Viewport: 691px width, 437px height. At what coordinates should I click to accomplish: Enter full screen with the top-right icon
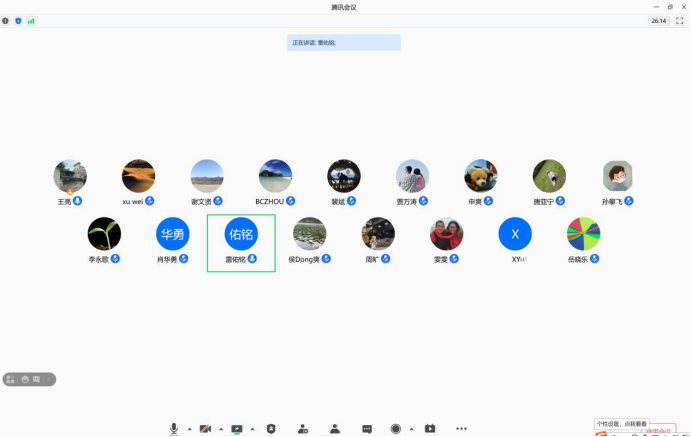click(x=680, y=20)
